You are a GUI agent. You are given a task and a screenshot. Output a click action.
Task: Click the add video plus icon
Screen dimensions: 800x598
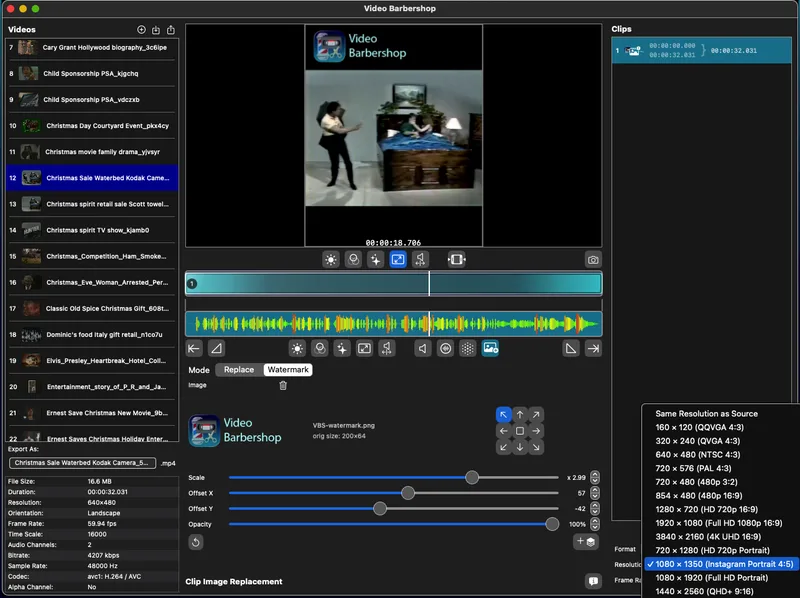pos(141,30)
